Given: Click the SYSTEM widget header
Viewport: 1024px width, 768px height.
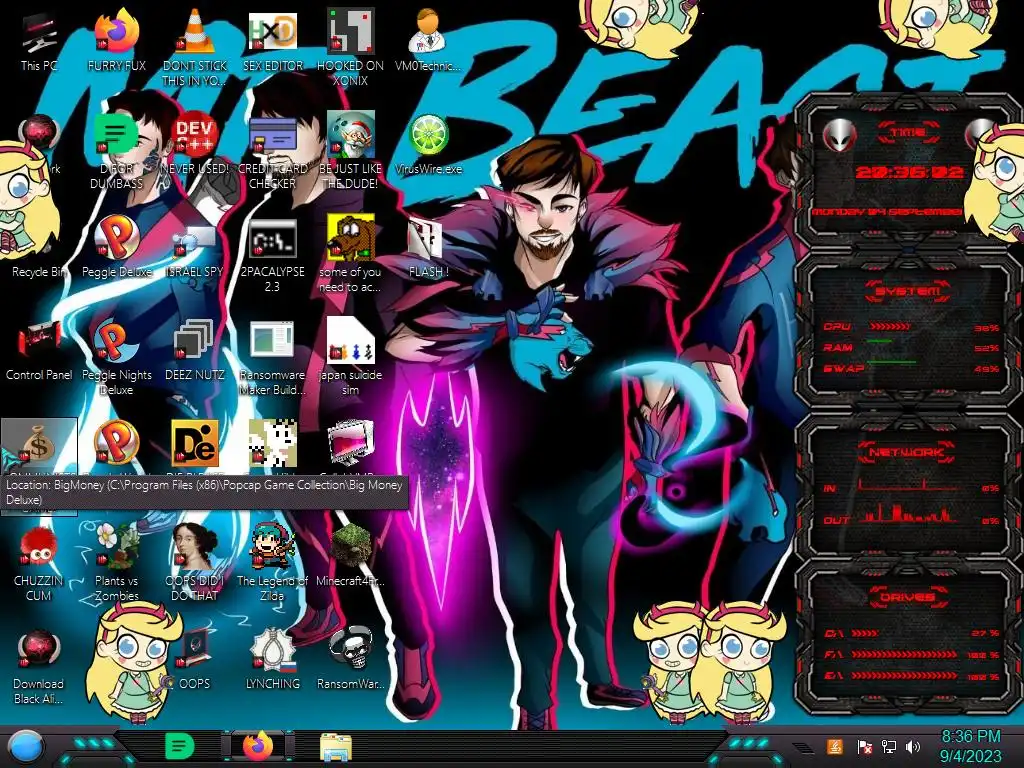Looking at the screenshot, I should click(x=908, y=290).
